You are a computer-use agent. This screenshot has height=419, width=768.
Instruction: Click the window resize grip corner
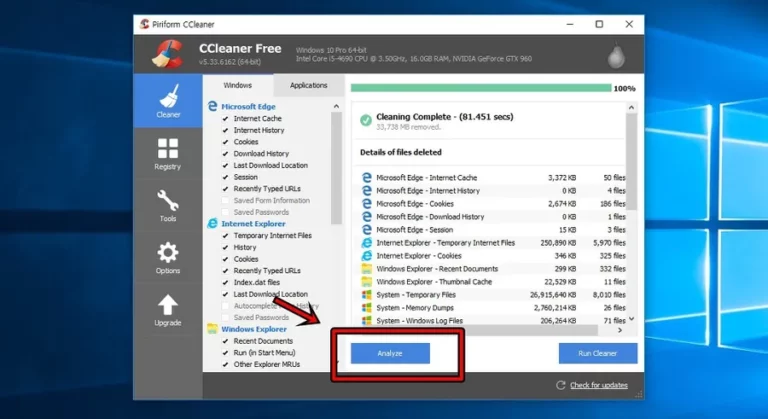click(x=639, y=394)
